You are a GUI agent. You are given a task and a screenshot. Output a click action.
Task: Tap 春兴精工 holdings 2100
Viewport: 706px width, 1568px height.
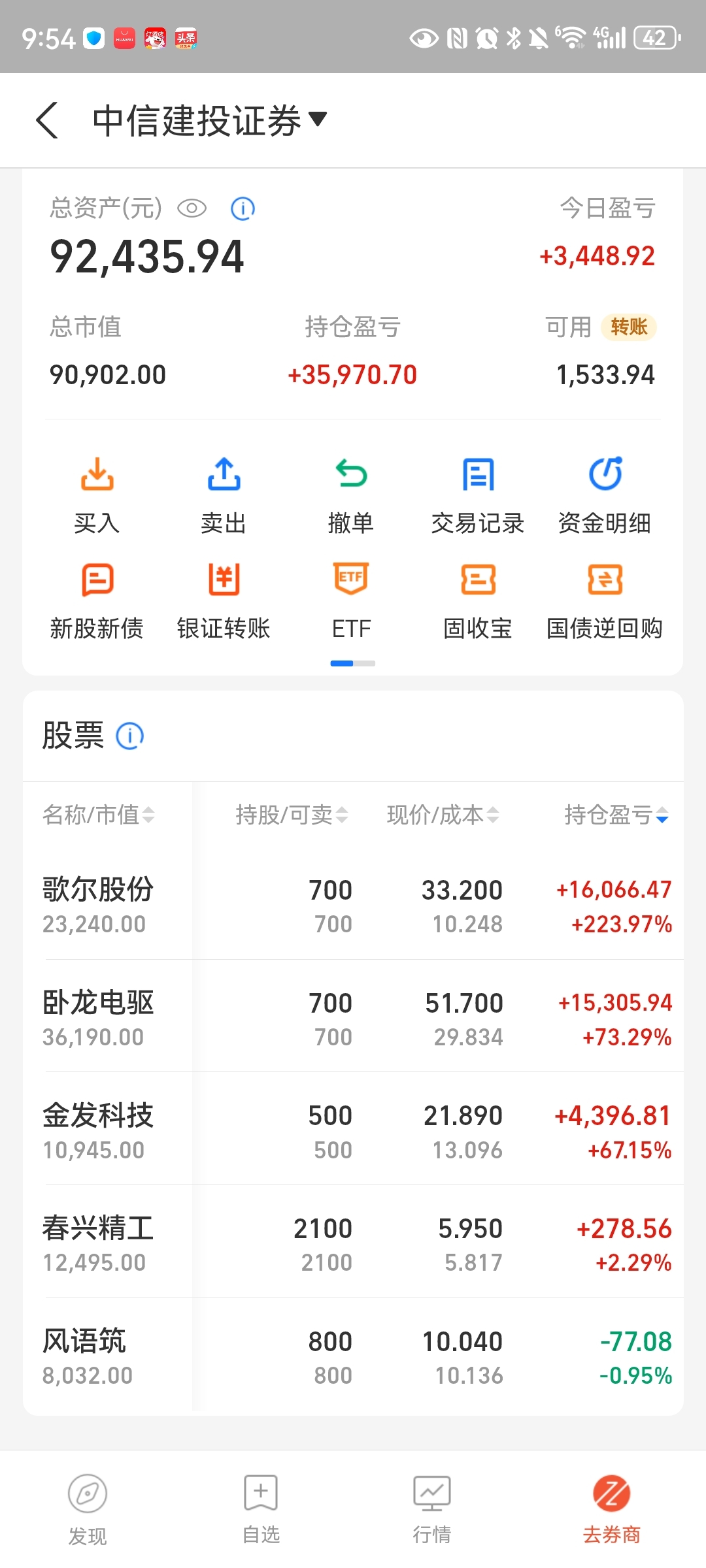coord(323,1228)
